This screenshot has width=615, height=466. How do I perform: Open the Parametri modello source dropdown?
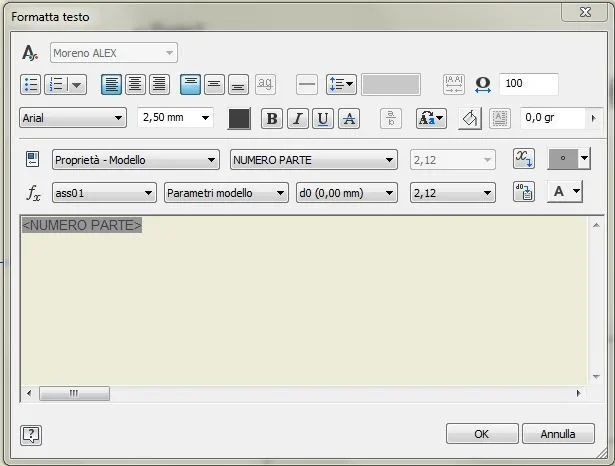(226, 193)
